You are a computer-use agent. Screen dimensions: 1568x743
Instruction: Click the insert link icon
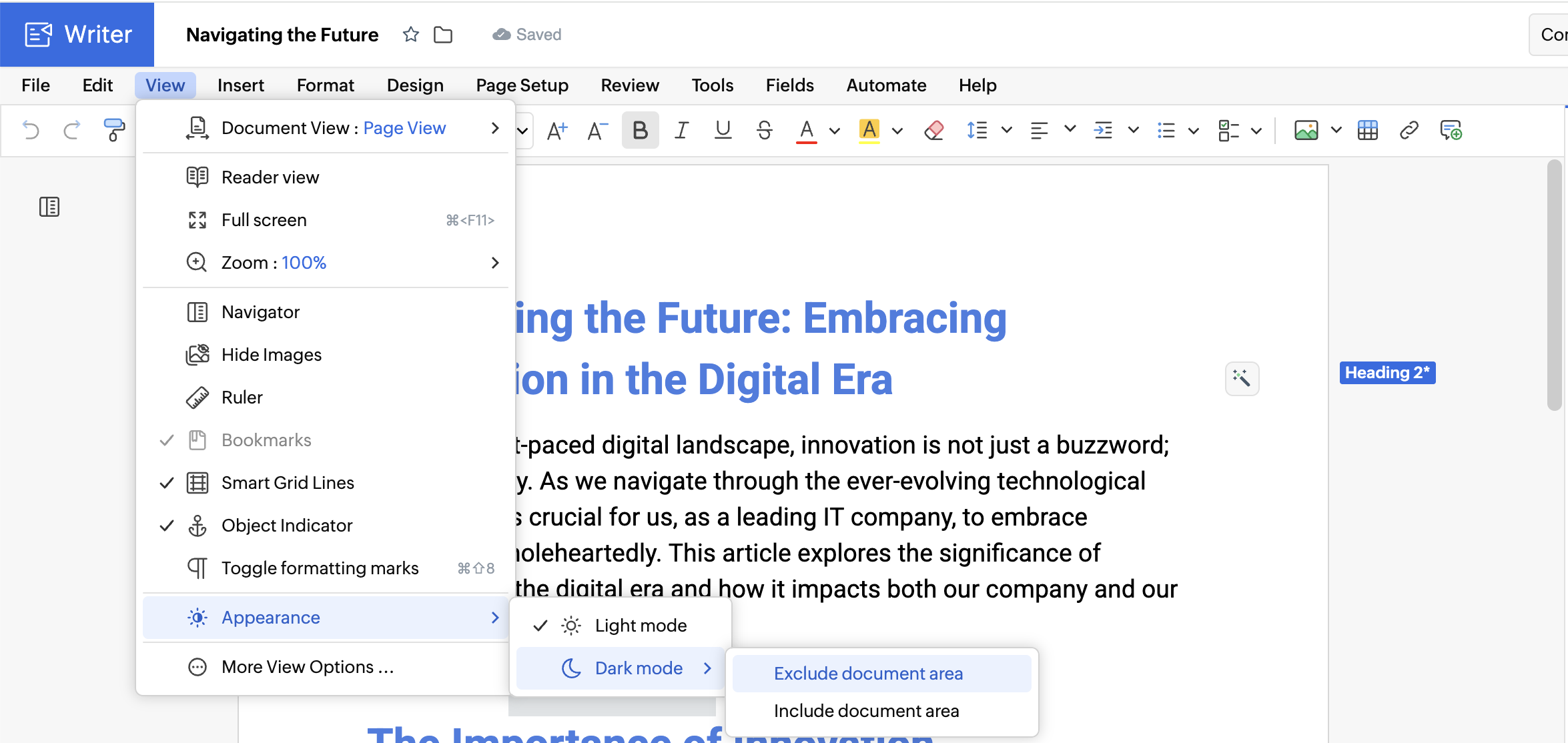[x=1409, y=130]
